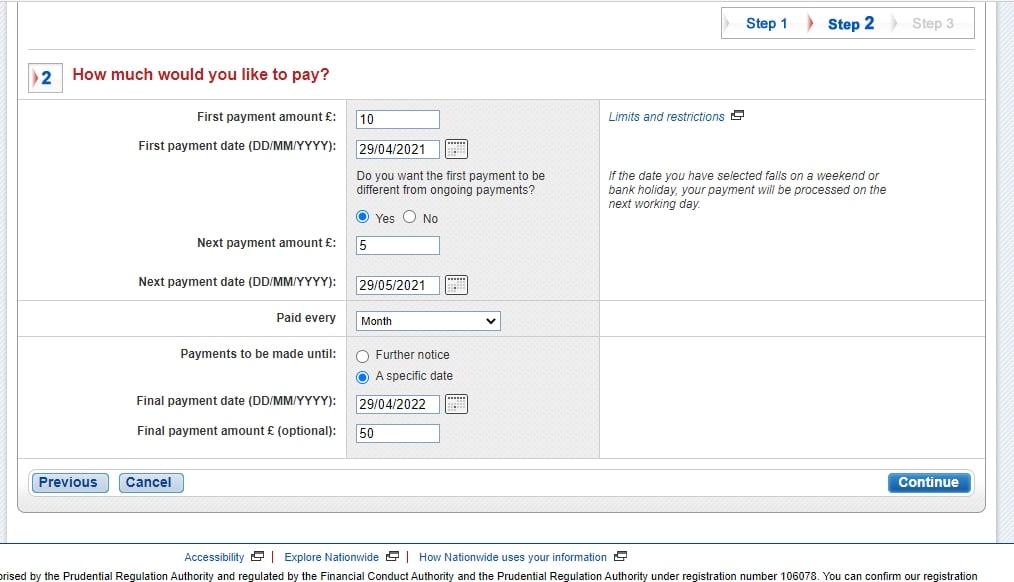Click the First payment amount field
The image size is (1014, 582).
coord(397,120)
